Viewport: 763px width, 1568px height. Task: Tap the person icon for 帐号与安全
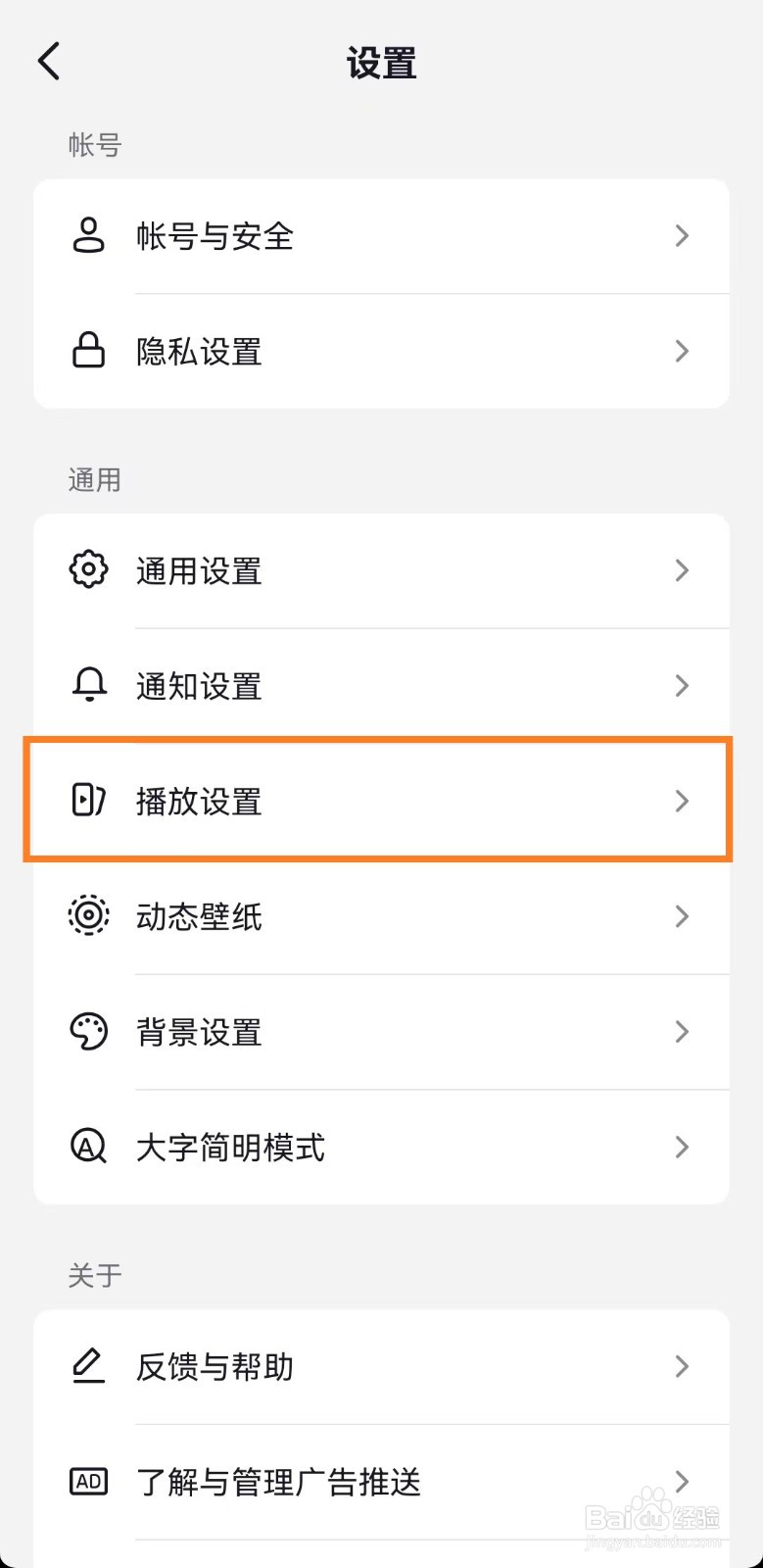tap(88, 236)
